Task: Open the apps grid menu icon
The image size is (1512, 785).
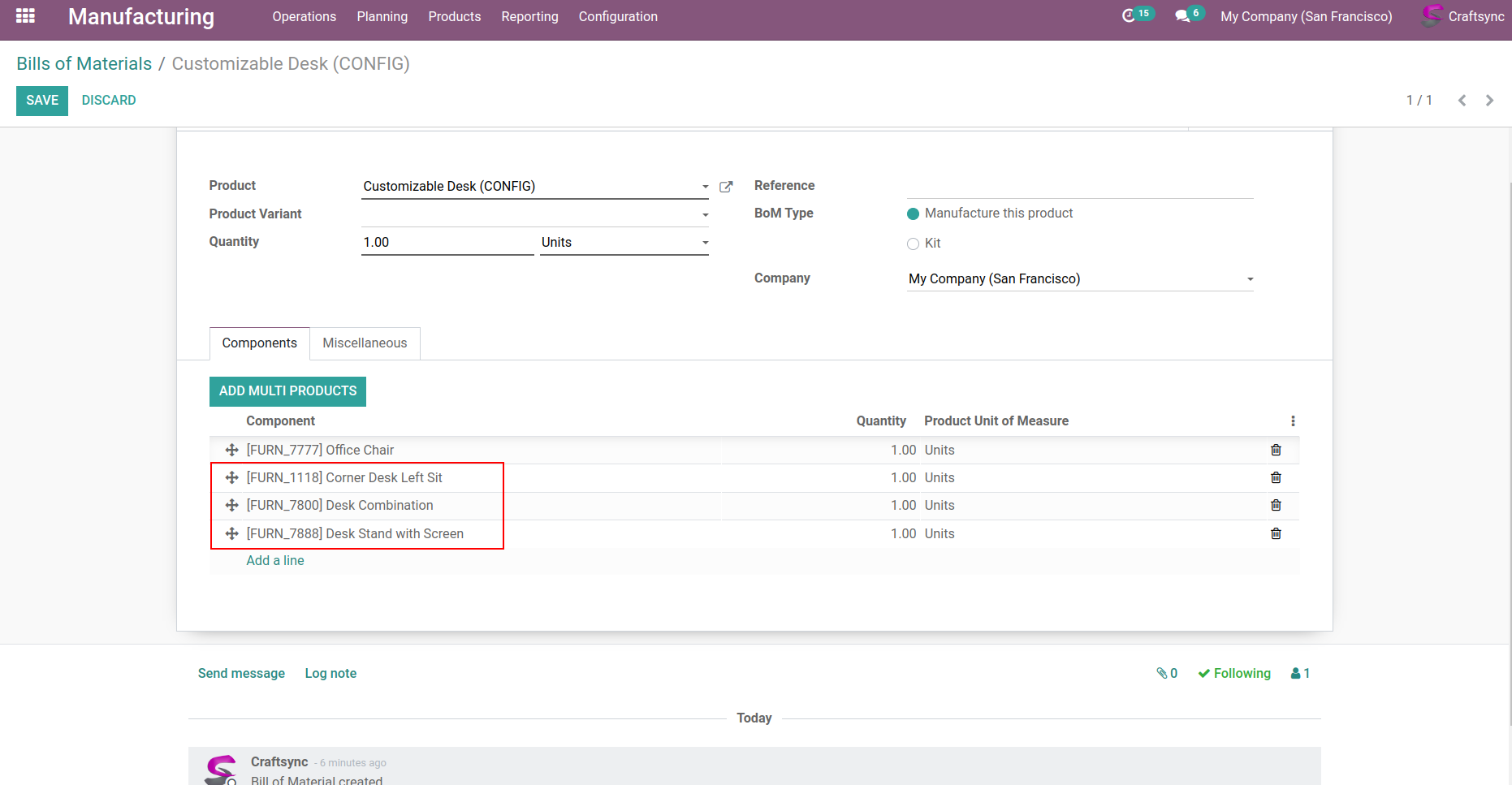Action: pos(25,16)
